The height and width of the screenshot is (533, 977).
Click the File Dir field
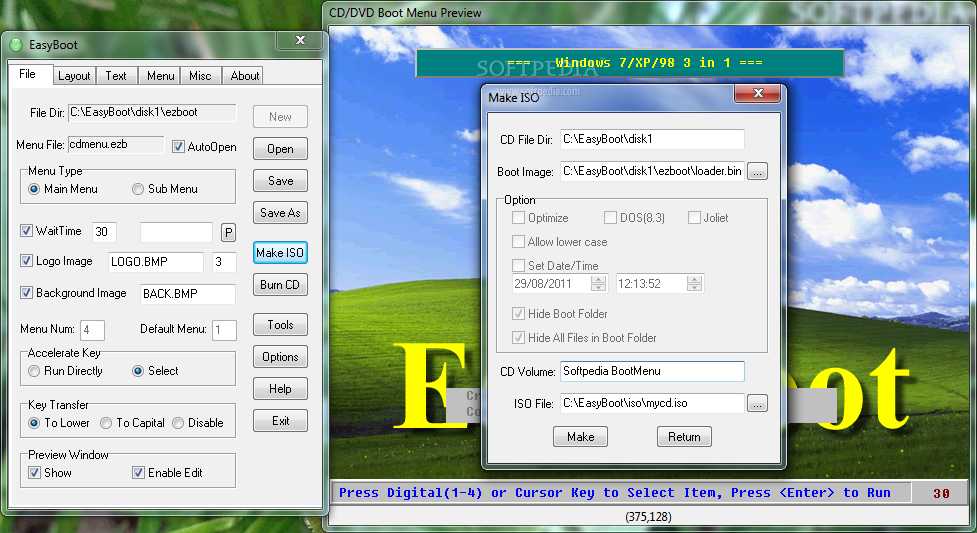[152, 113]
